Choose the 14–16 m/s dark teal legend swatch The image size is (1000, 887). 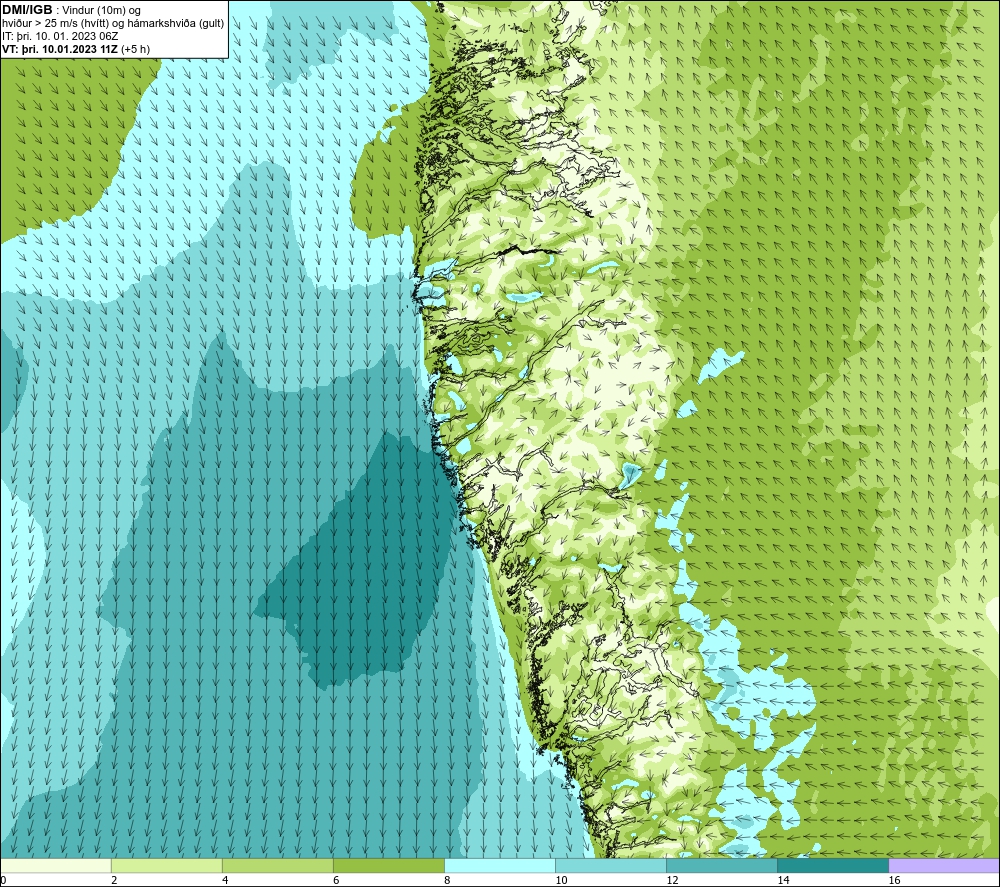[x=832, y=865]
